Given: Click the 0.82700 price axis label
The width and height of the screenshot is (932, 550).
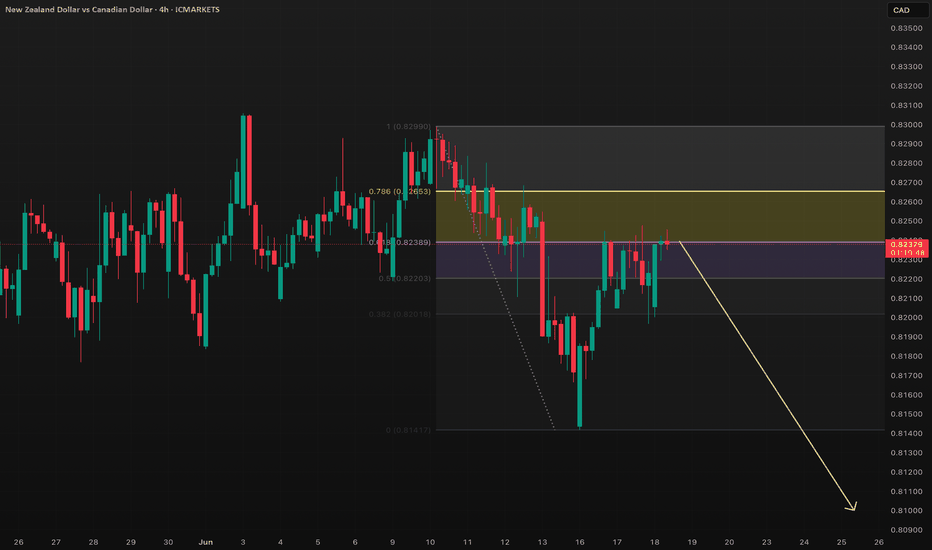Looking at the screenshot, I should 906,183.
